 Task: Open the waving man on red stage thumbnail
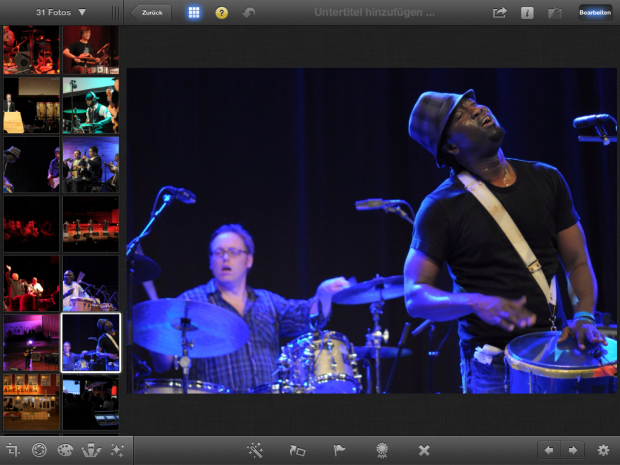31,283
